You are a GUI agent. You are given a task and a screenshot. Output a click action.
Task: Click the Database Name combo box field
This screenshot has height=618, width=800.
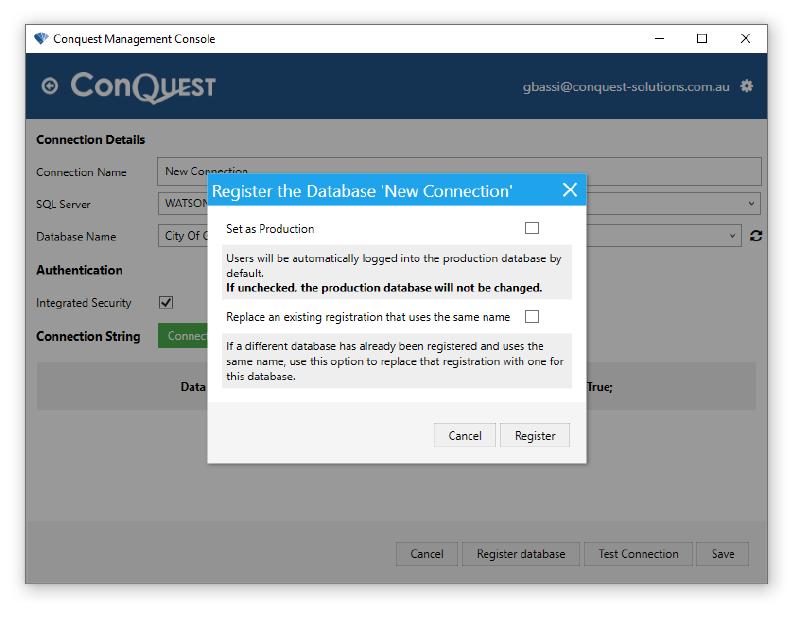(x=449, y=236)
